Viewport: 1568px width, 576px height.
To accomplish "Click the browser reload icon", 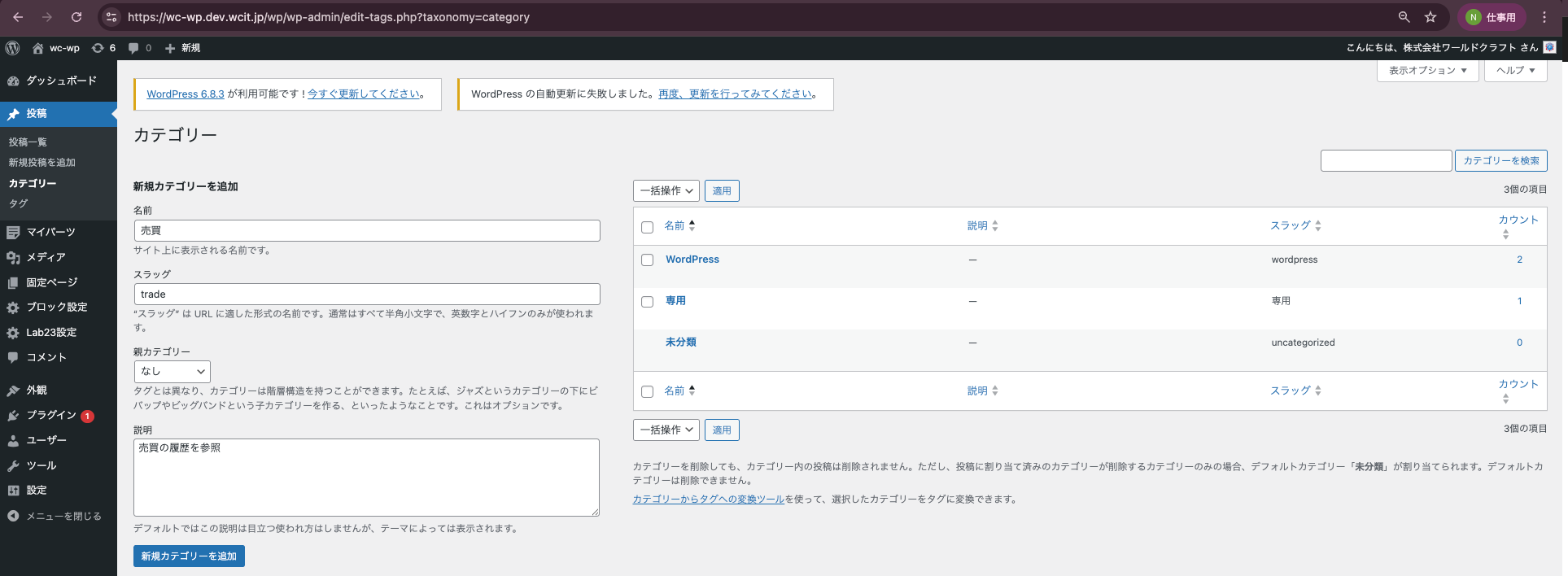I will [x=76, y=17].
